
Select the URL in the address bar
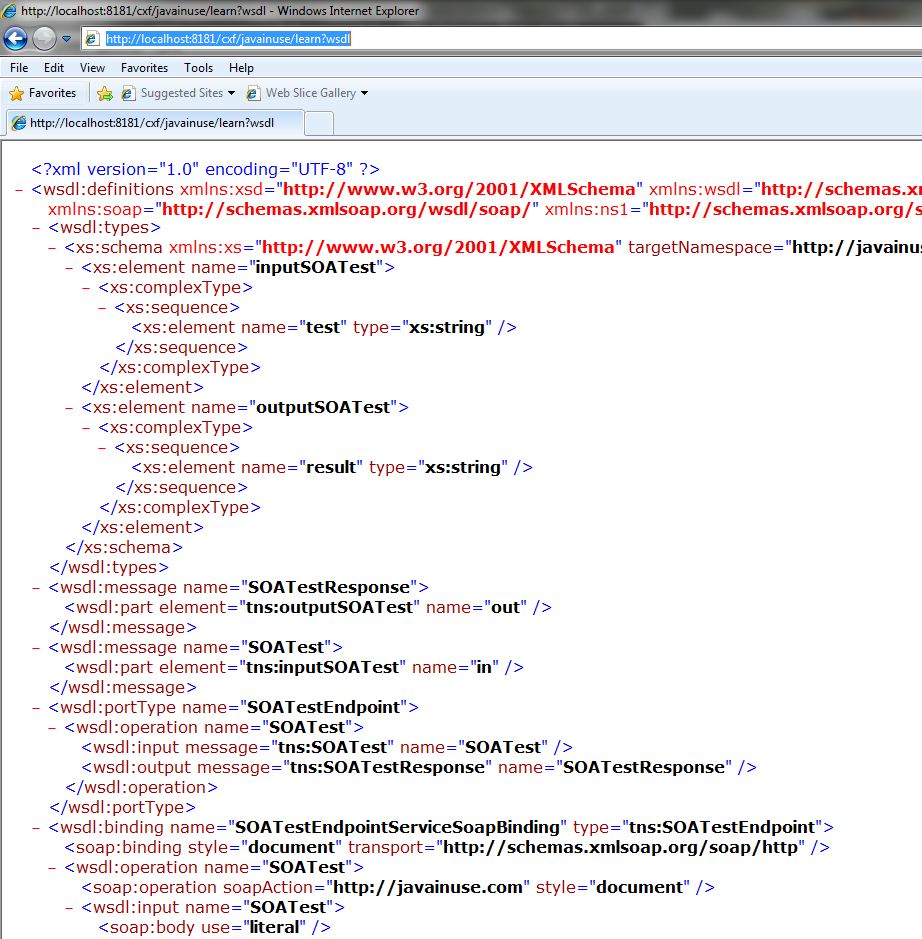pyautogui.click(x=228, y=39)
